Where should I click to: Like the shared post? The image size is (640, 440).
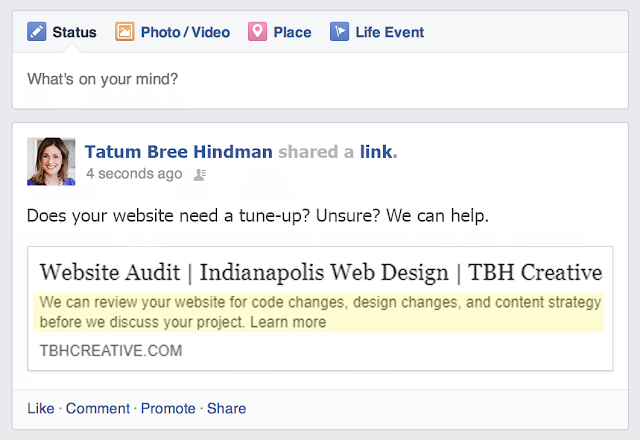40,408
